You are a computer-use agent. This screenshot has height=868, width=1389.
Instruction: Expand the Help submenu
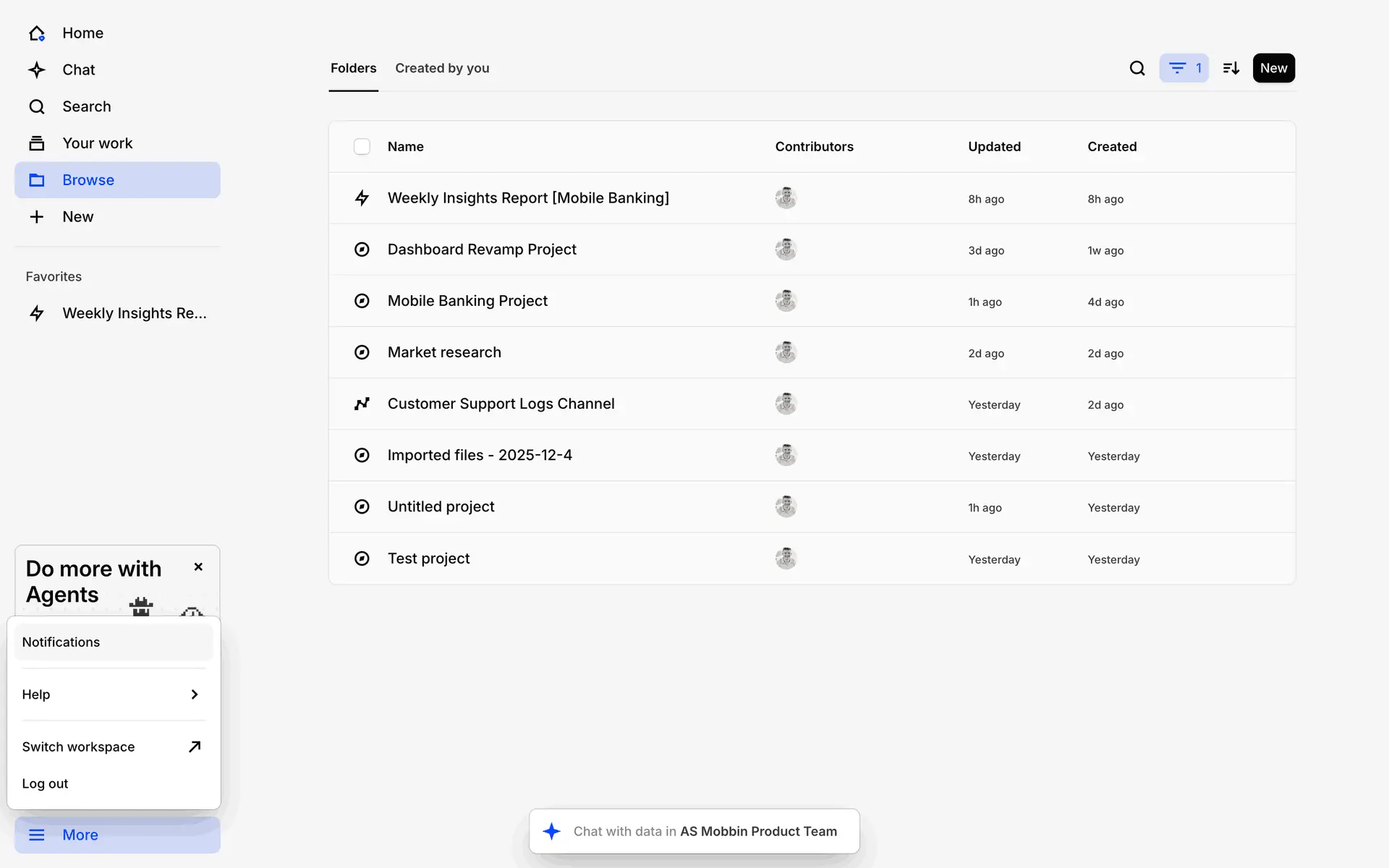(114, 694)
